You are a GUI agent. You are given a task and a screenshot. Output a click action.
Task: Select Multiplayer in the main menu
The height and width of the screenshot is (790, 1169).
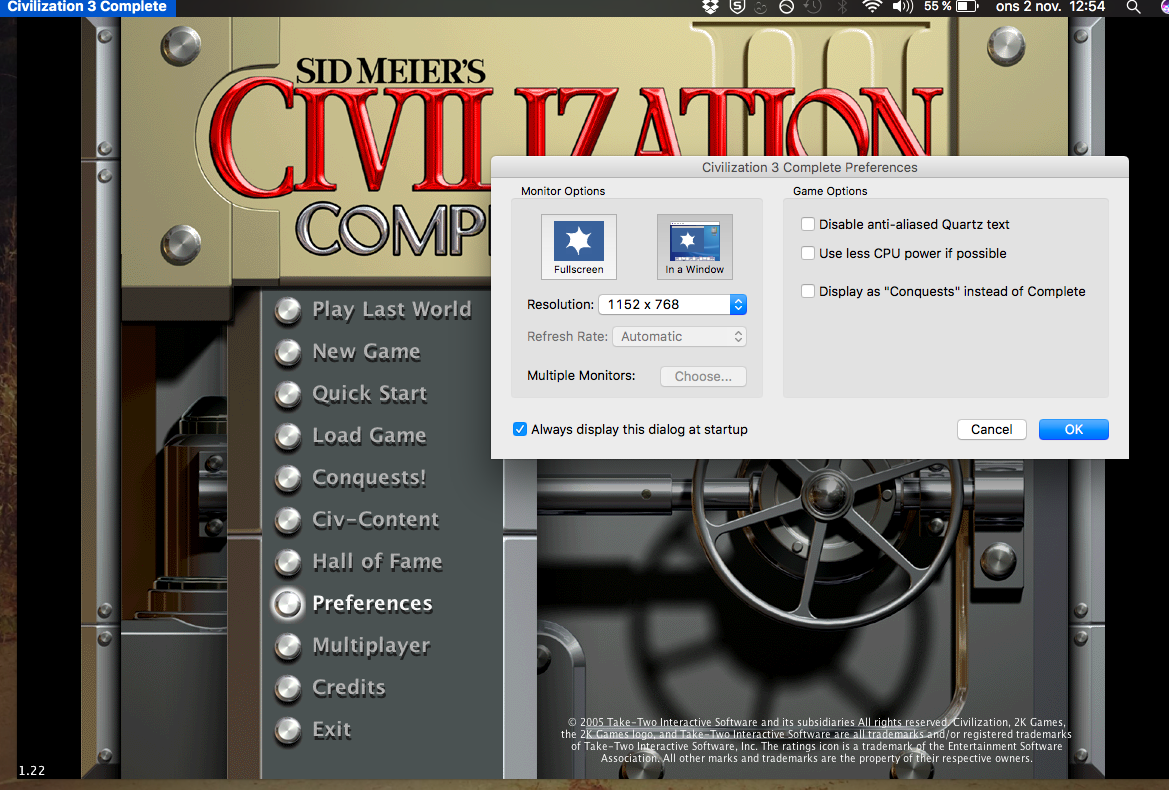click(371, 646)
